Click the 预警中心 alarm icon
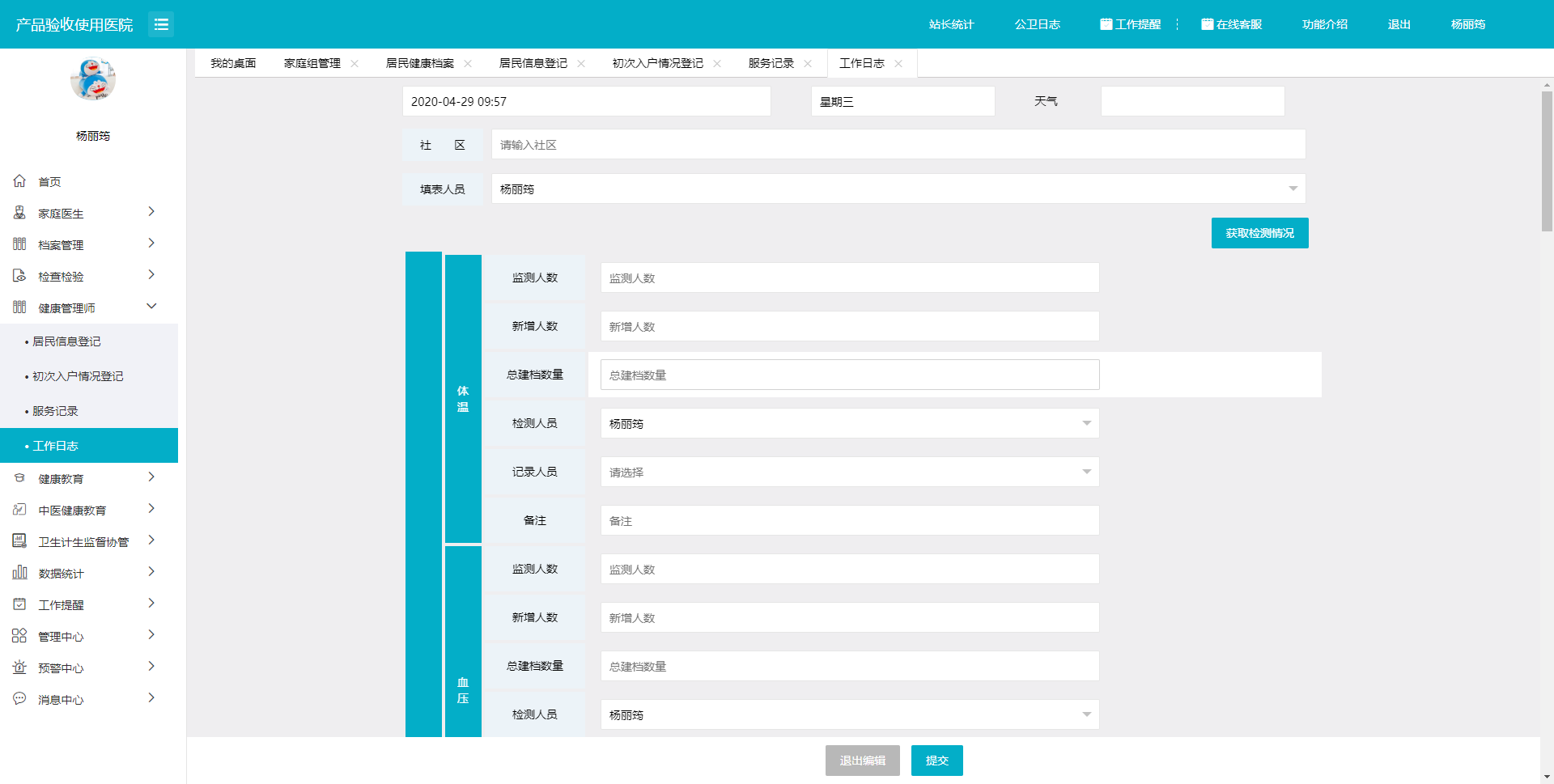 [x=19, y=667]
